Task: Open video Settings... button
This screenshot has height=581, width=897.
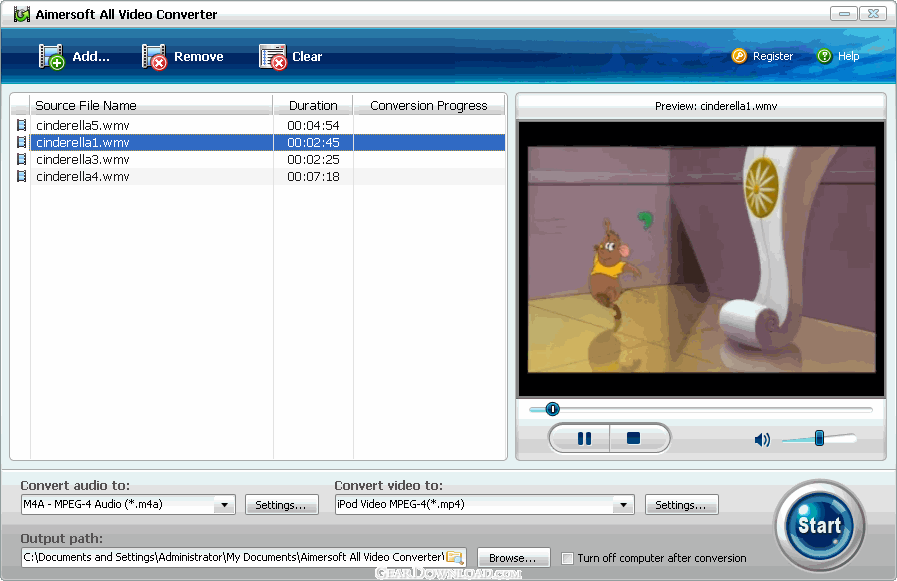Action: [x=681, y=505]
